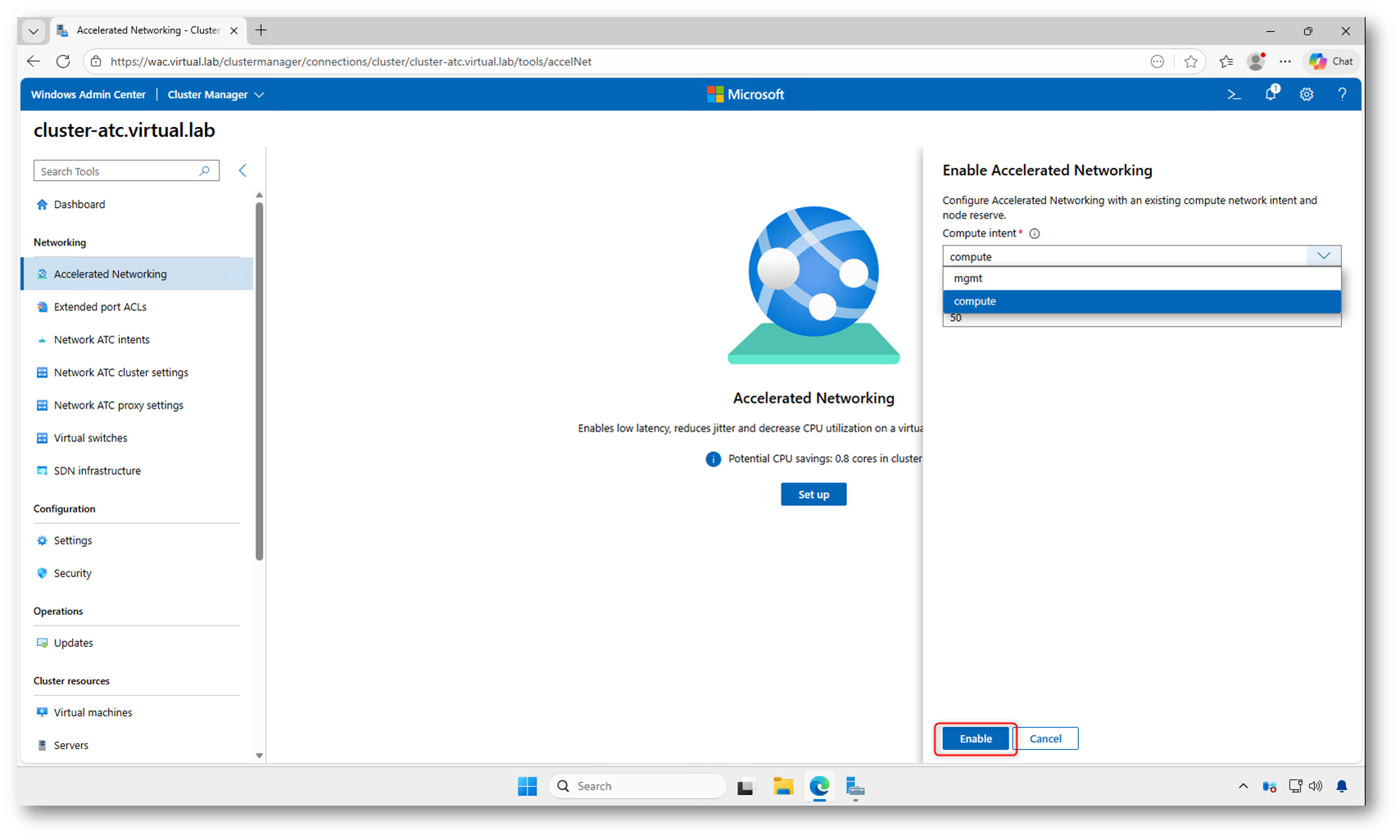Screen dimensions: 1400x840
Task: Open Network ATC intents tool
Action: [102, 340]
